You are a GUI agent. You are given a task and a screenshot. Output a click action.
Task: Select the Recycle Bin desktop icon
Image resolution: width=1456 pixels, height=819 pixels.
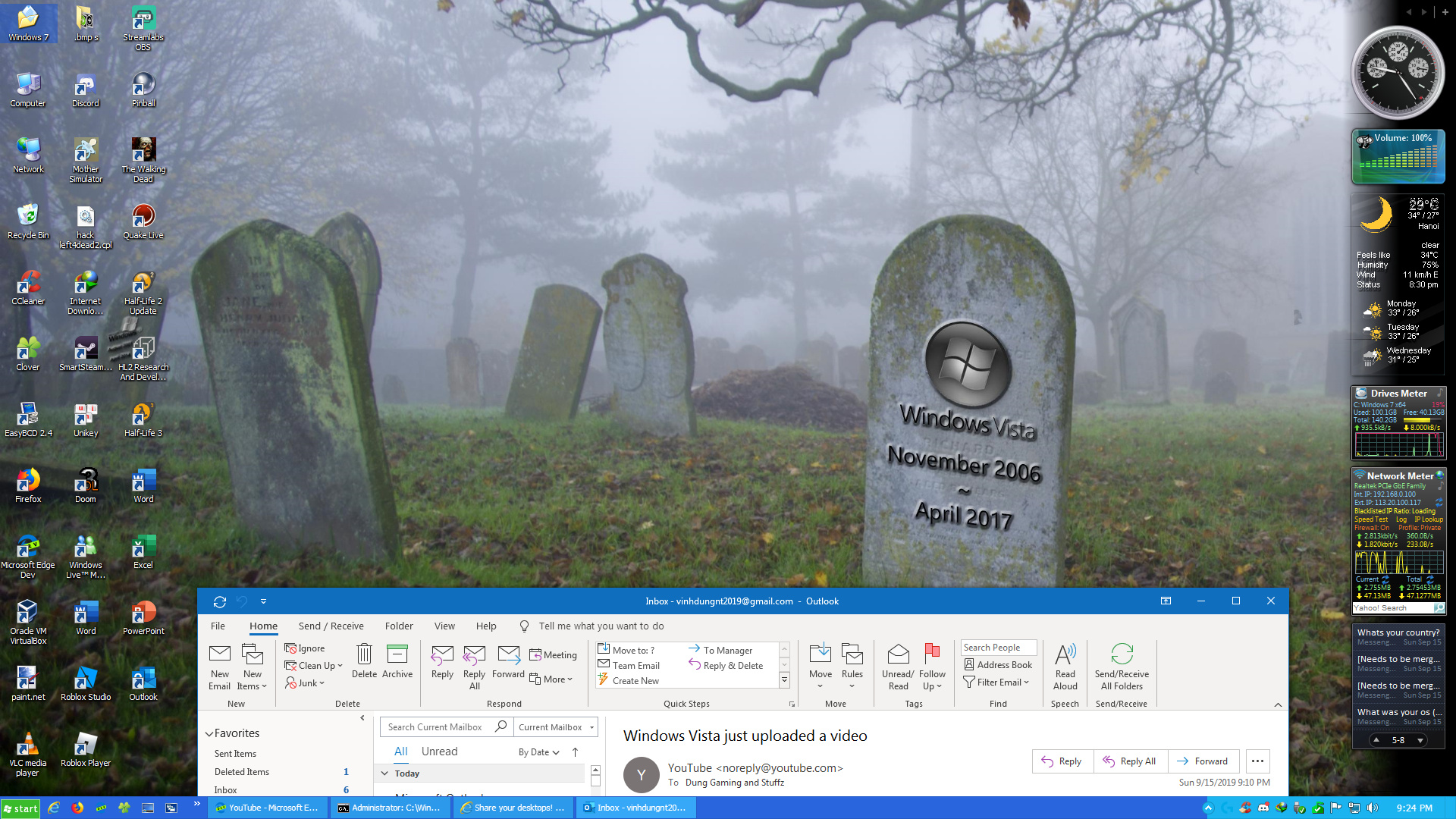(x=28, y=221)
